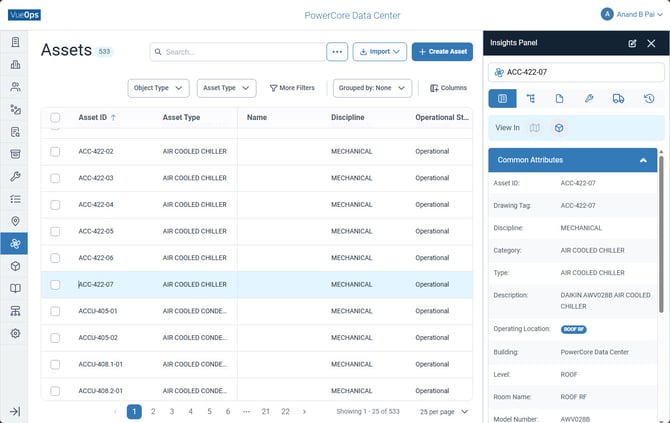Screen dimensions: 670x423
Task: Click Create Asset button
Action: pyautogui.click(x=442, y=52)
